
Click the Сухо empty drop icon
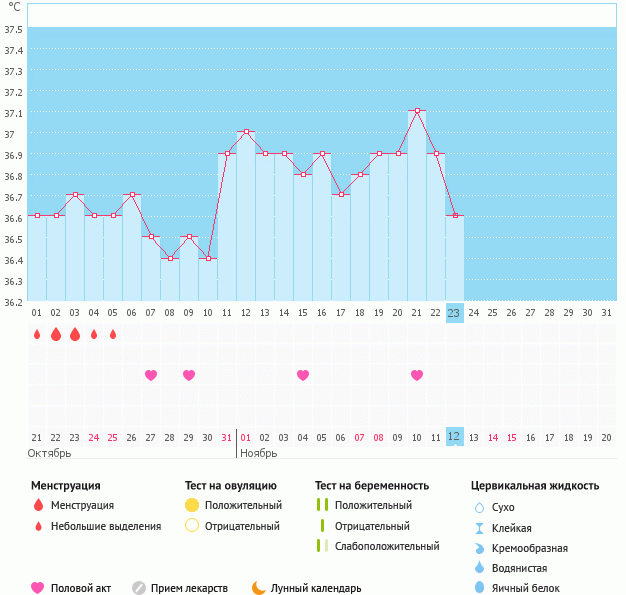(x=479, y=507)
